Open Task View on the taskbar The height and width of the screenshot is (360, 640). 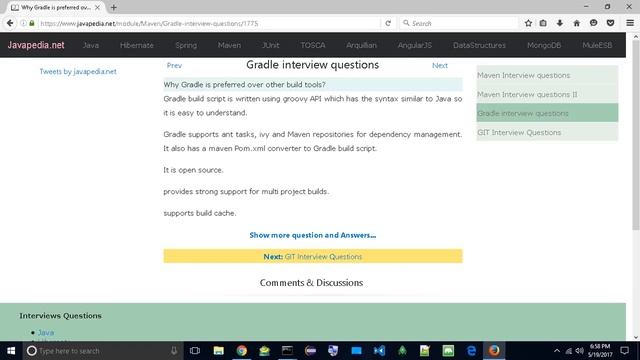pyautogui.click(x=195, y=351)
